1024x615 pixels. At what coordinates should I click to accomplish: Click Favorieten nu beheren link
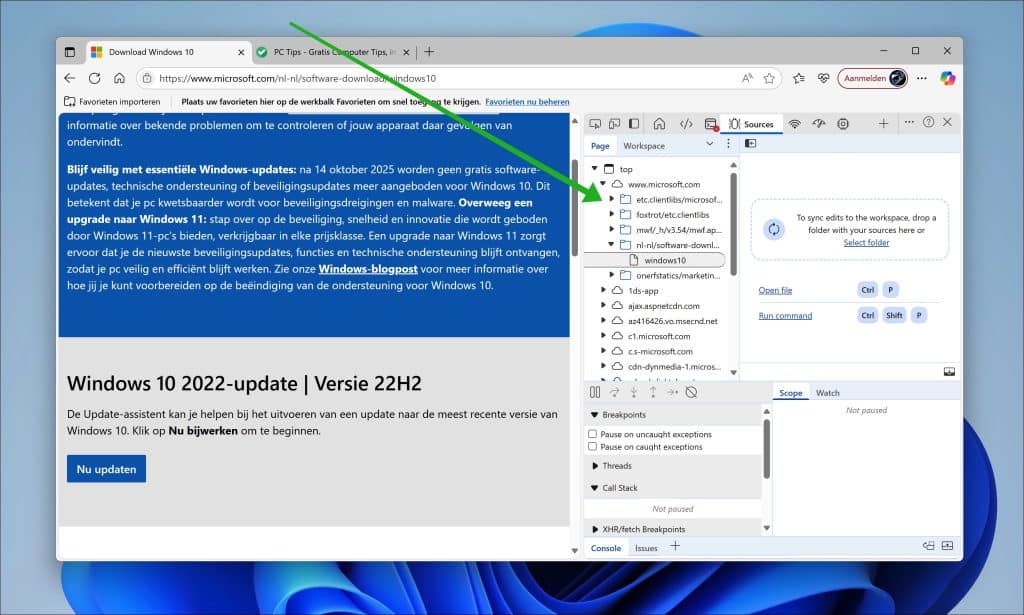pyautogui.click(x=527, y=102)
